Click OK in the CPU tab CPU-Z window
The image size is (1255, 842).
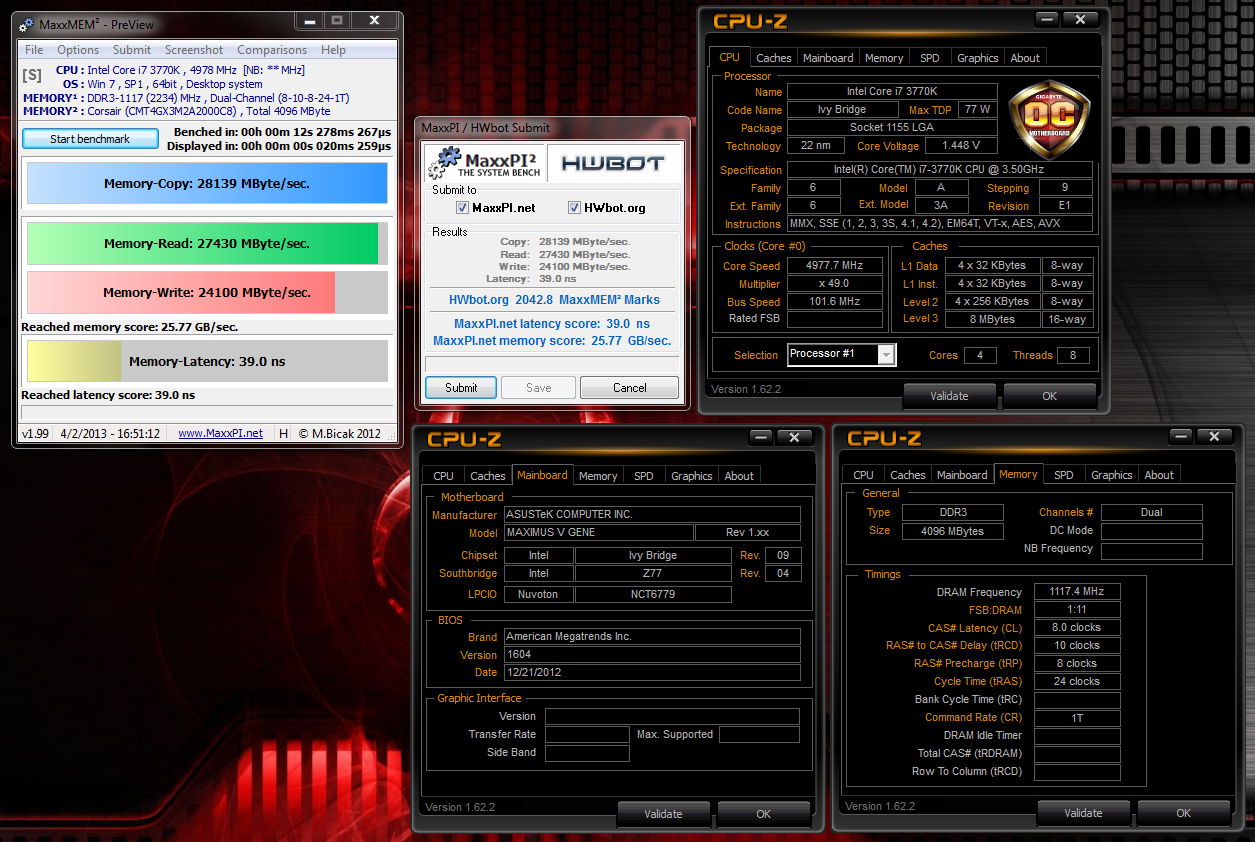(x=1049, y=396)
